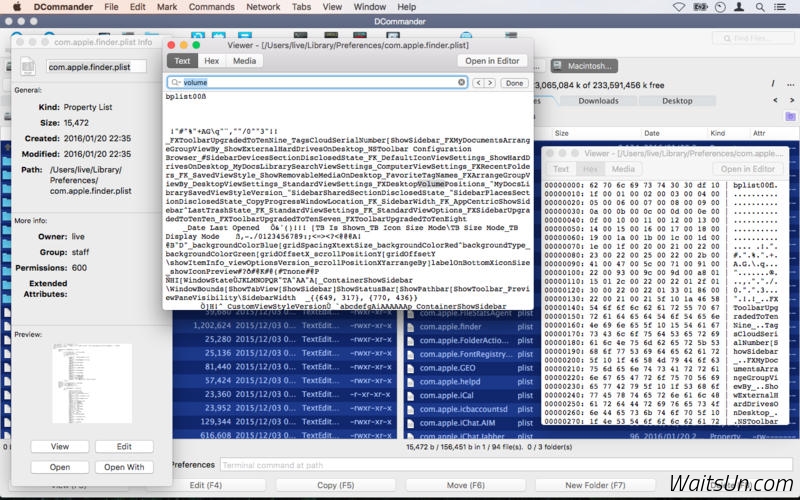
Task: Click the file icon beside com.apple.iCal
Action: [411, 395]
